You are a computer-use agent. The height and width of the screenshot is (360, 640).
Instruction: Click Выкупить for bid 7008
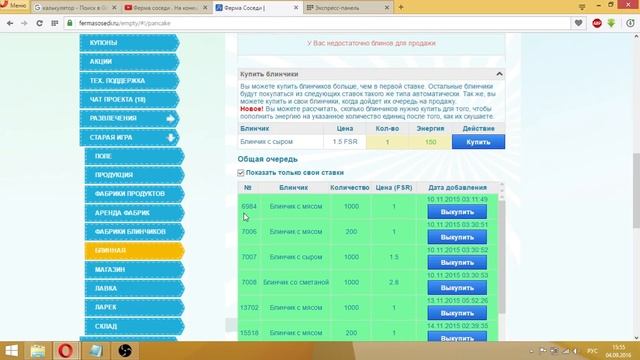(457, 288)
